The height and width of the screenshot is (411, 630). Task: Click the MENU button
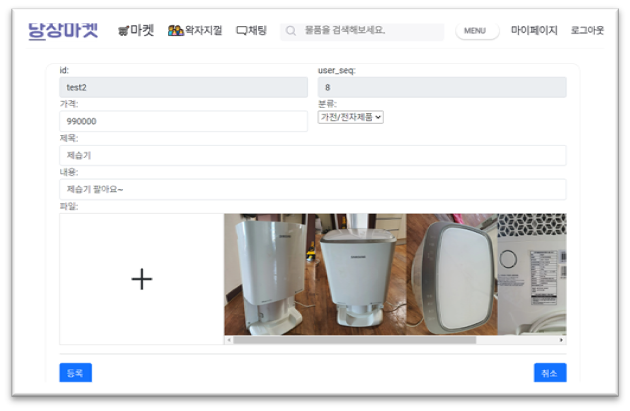tap(477, 31)
